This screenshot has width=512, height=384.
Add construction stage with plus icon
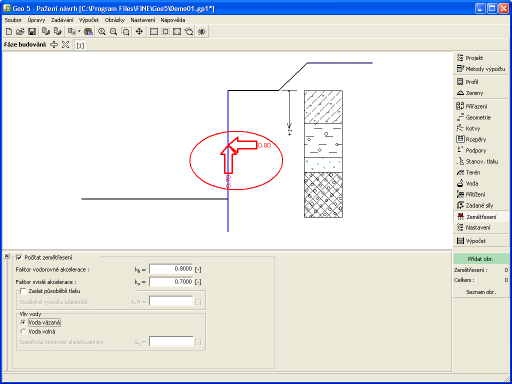54,45
